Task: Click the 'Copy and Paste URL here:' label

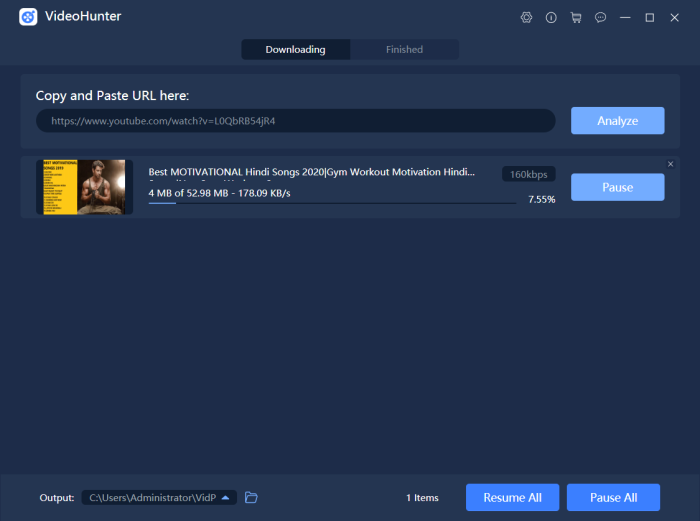Action: (112, 96)
